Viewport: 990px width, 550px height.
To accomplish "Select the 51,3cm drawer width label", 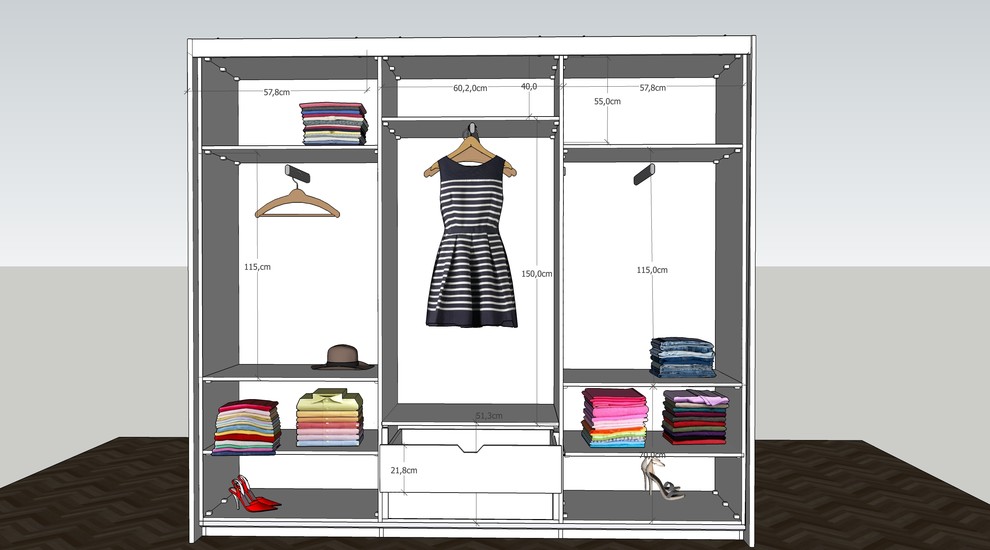I will coord(489,415).
